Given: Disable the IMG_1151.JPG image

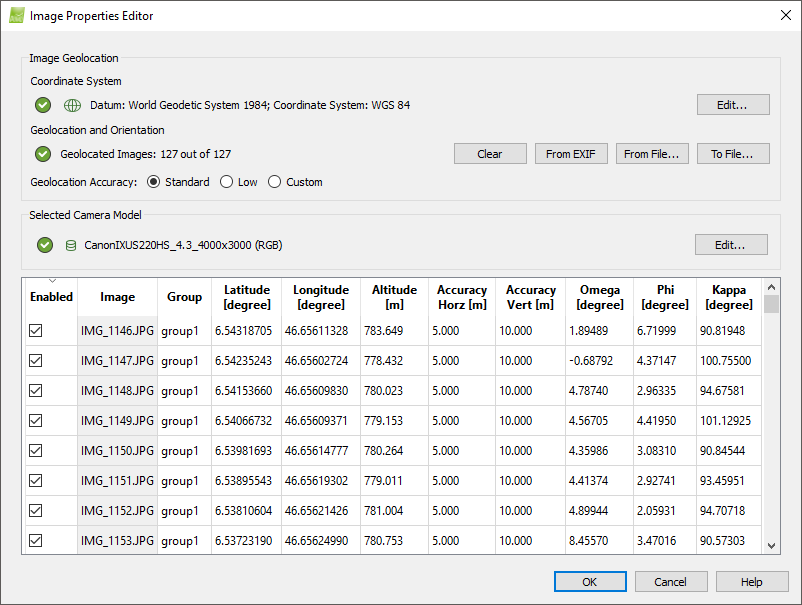Looking at the screenshot, I should pos(36,480).
